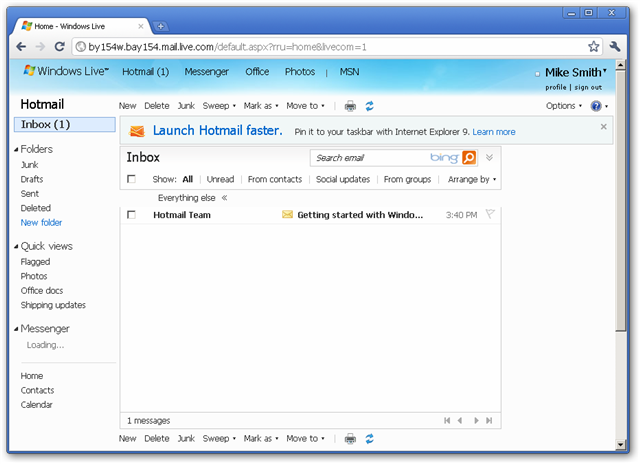The image size is (640, 464).
Task: Click the page scroll up arrow
Action: point(620,64)
